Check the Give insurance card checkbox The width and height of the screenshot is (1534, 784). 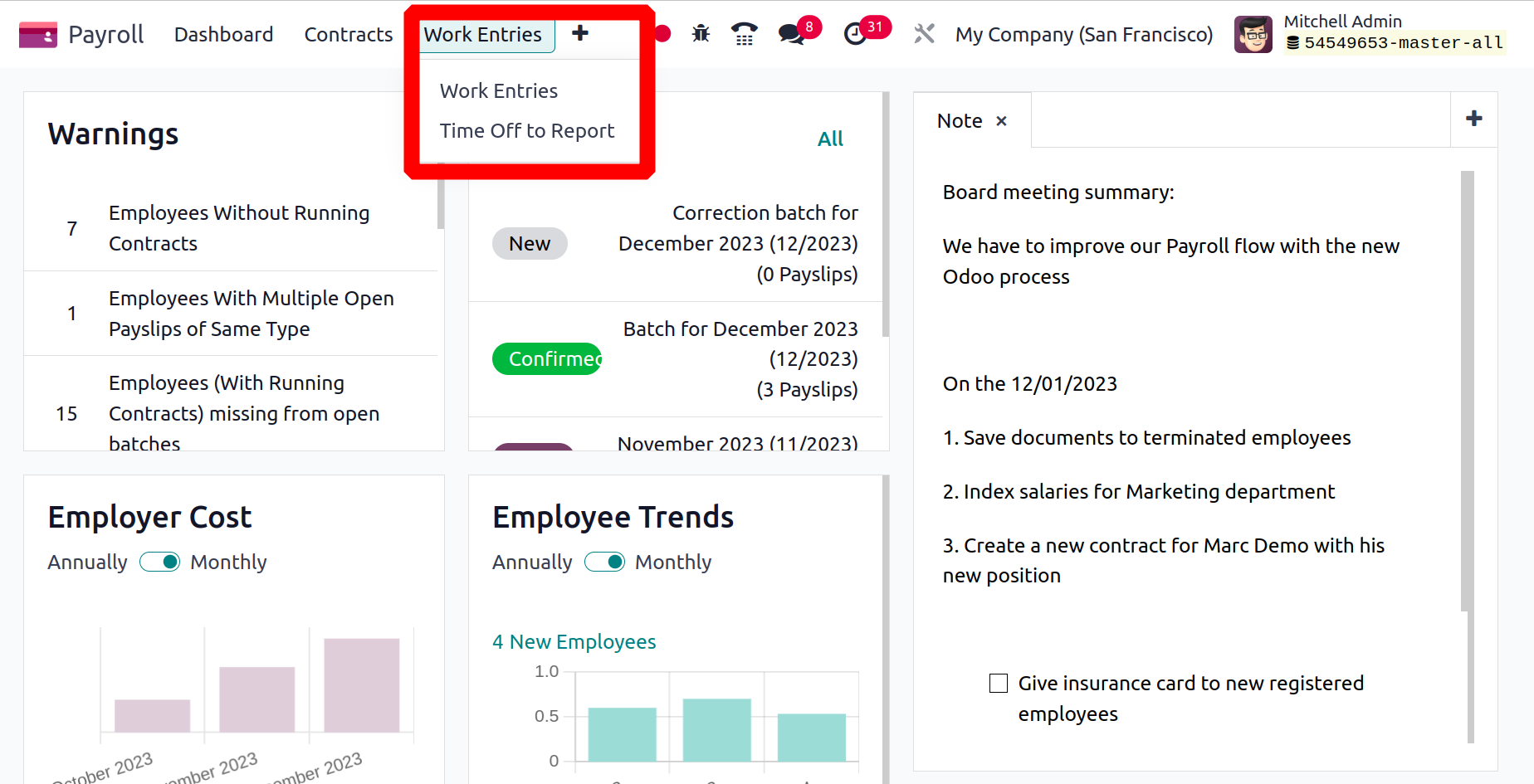tap(999, 684)
